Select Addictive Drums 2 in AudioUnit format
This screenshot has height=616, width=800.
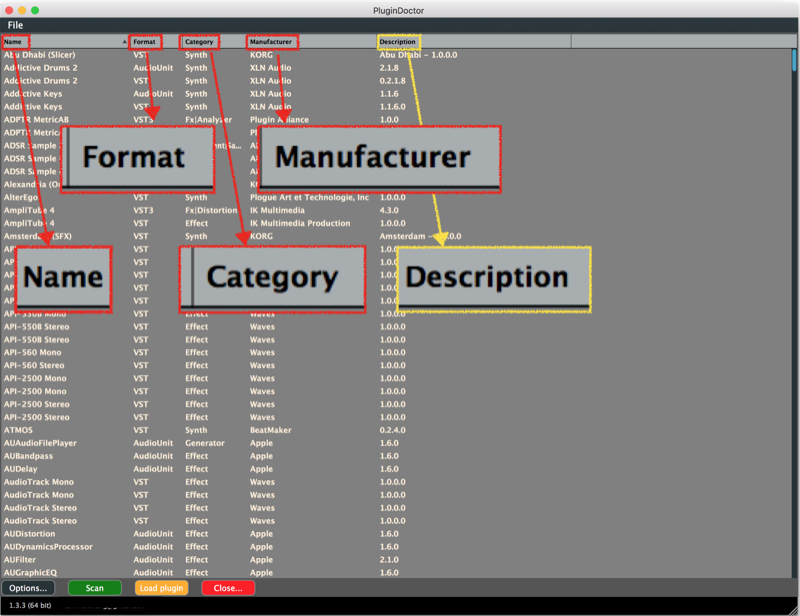395,68
